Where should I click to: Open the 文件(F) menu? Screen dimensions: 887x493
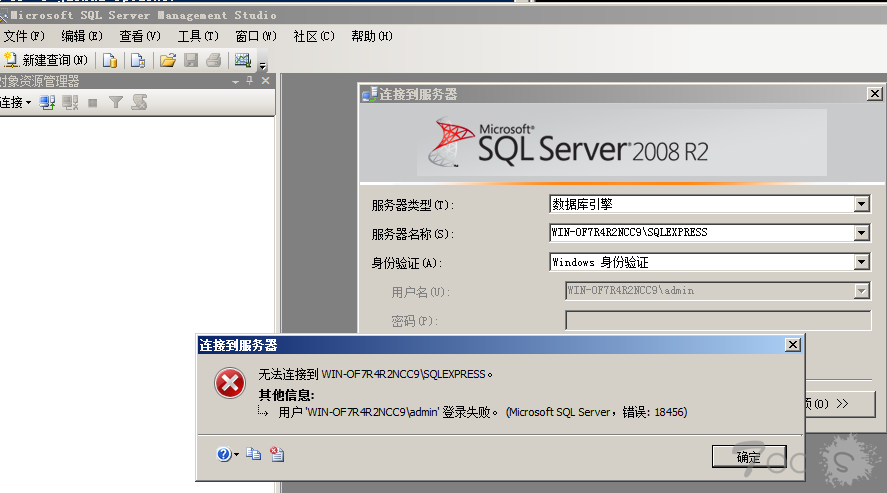click(24, 36)
